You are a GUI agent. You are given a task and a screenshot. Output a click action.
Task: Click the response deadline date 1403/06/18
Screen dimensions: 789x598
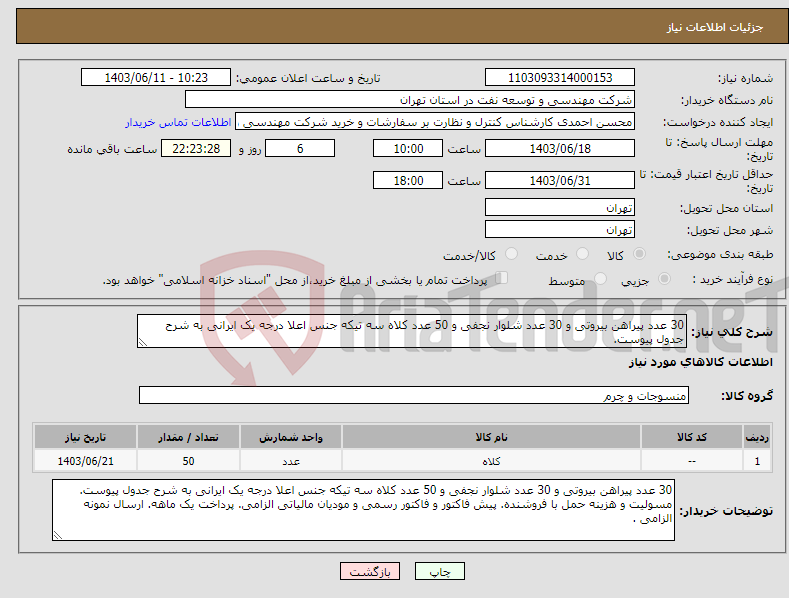click(x=560, y=148)
